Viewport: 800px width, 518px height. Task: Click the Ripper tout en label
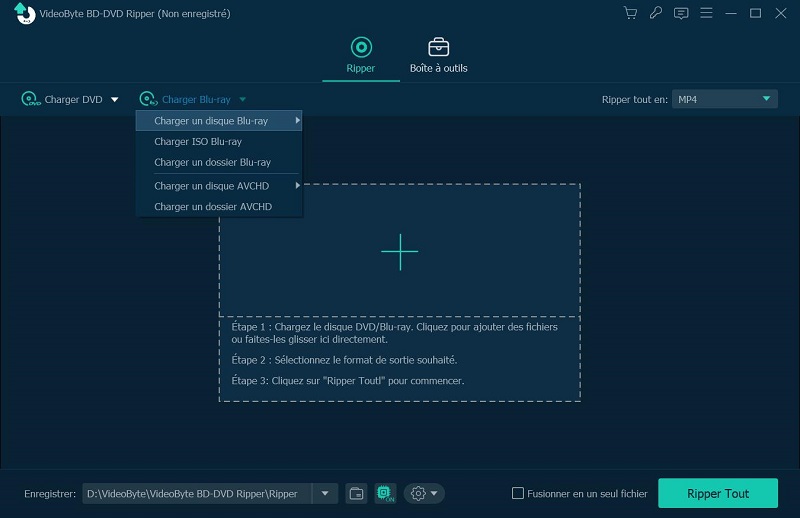(x=634, y=100)
